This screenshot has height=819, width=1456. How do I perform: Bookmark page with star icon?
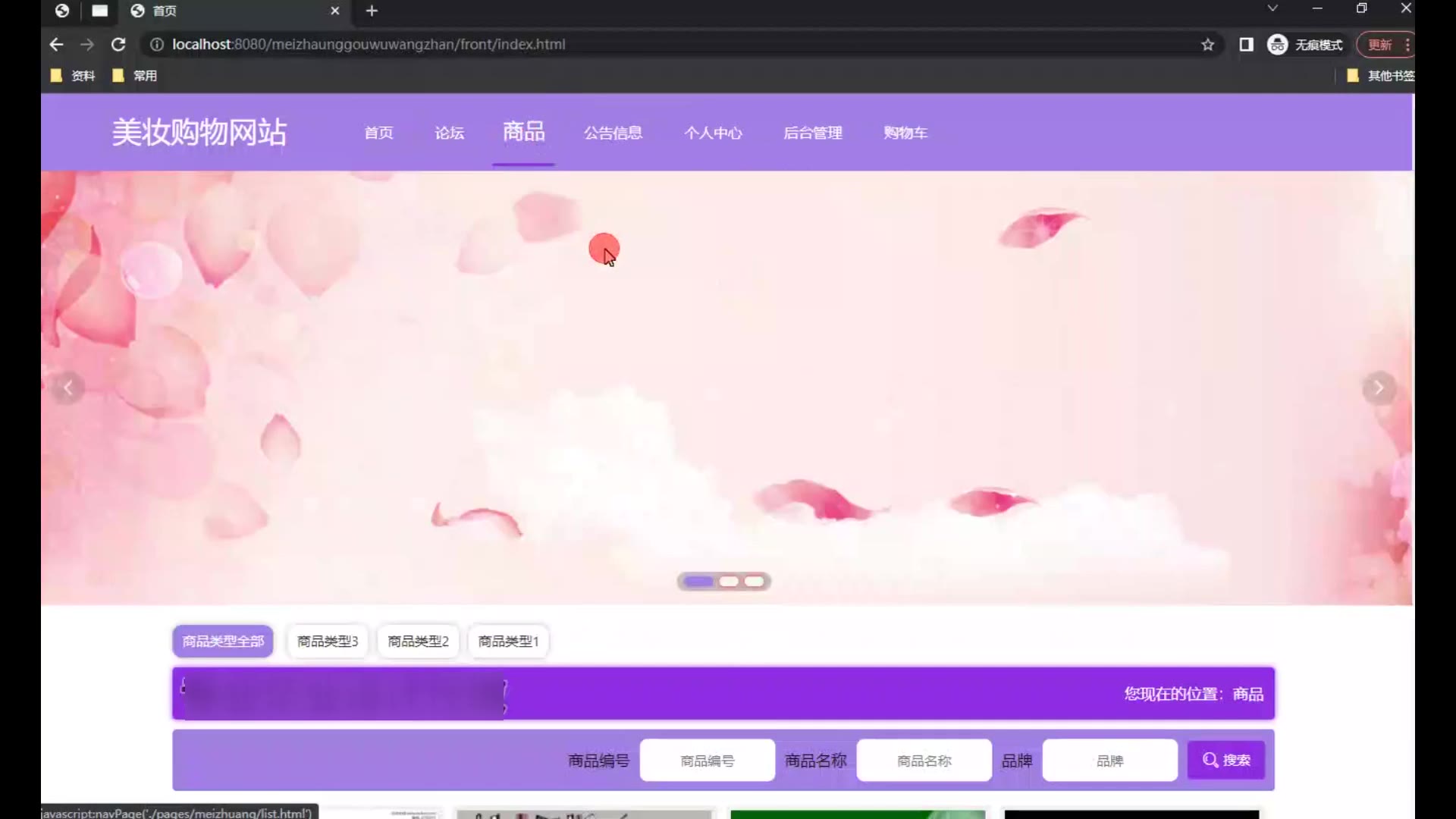click(1208, 45)
